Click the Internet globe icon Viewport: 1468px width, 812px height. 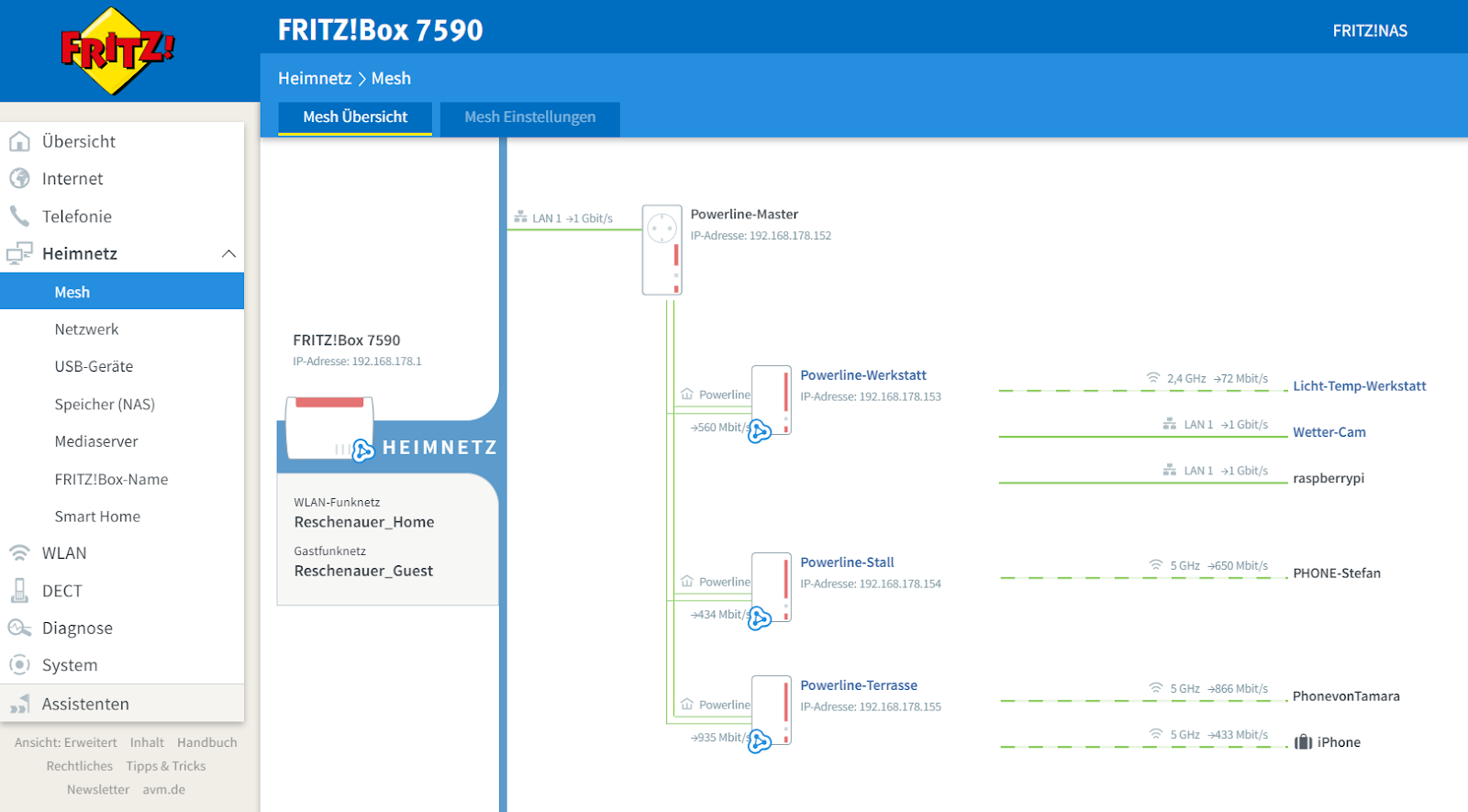click(x=19, y=178)
